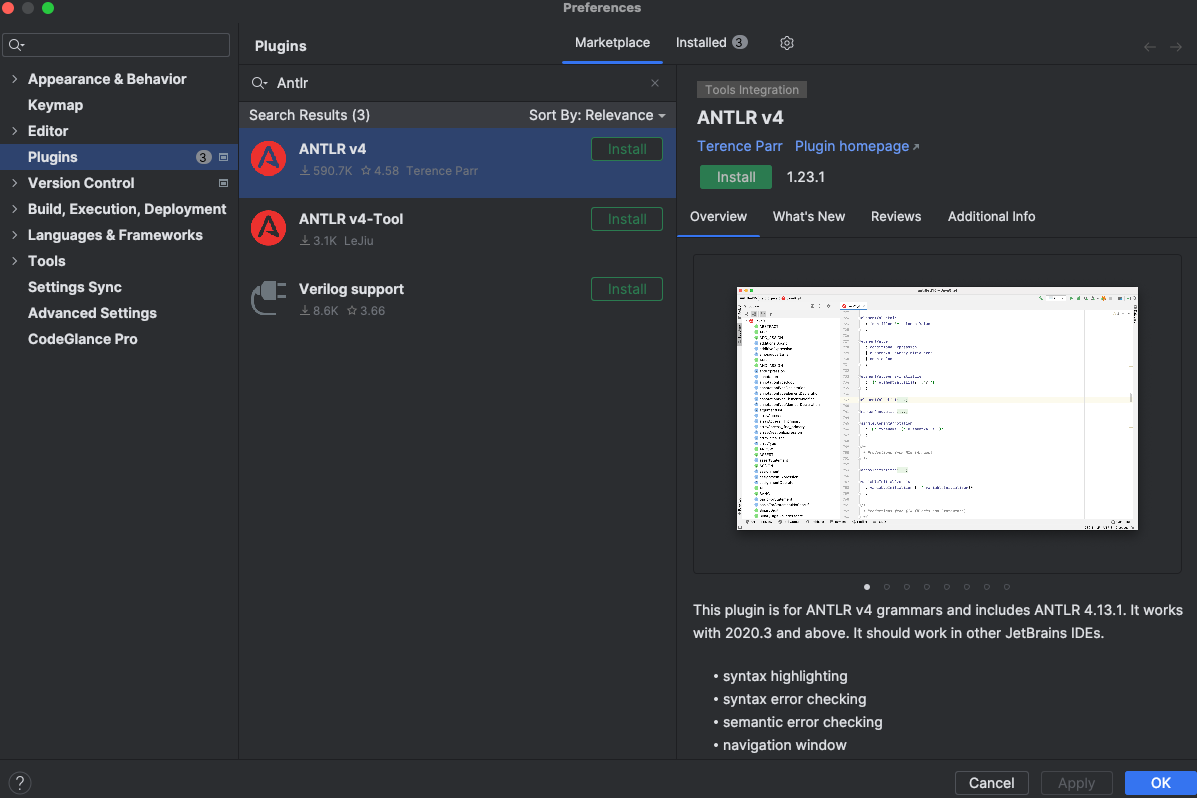
Task: Navigate forward with the right arrow
Action: tap(1176, 47)
